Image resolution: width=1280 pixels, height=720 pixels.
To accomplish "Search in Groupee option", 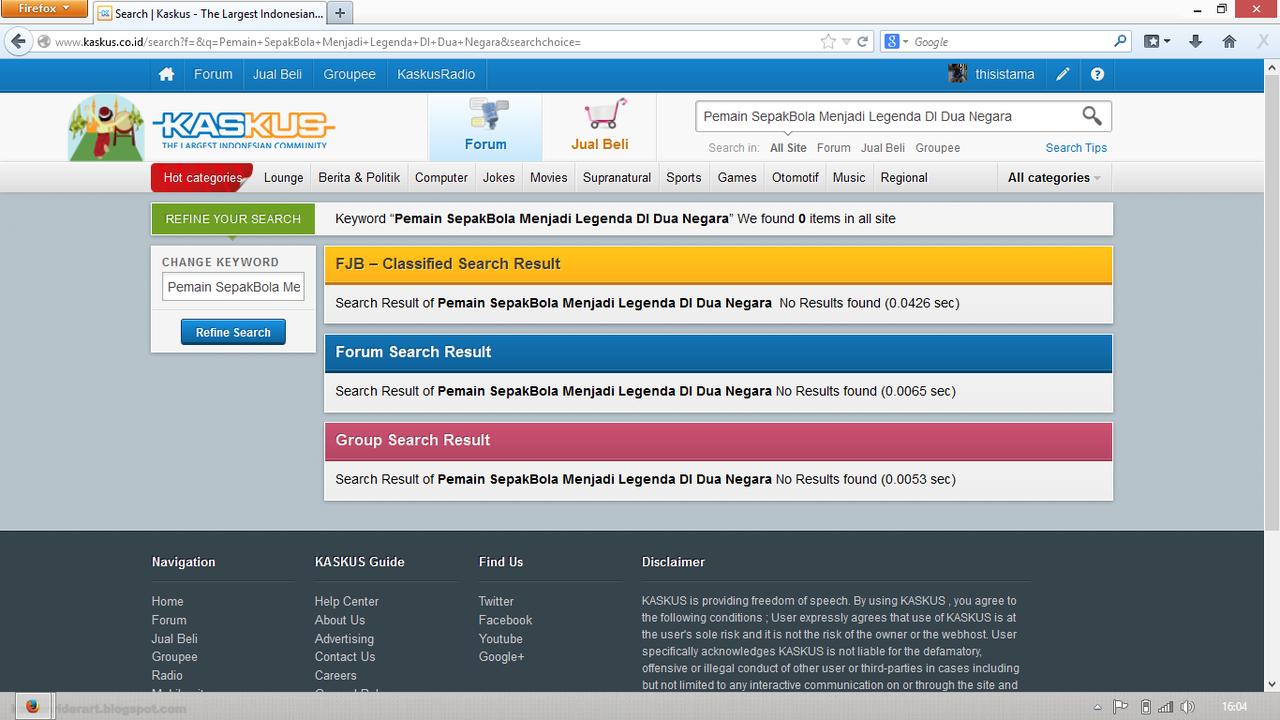I will click(x=938, y=148).
